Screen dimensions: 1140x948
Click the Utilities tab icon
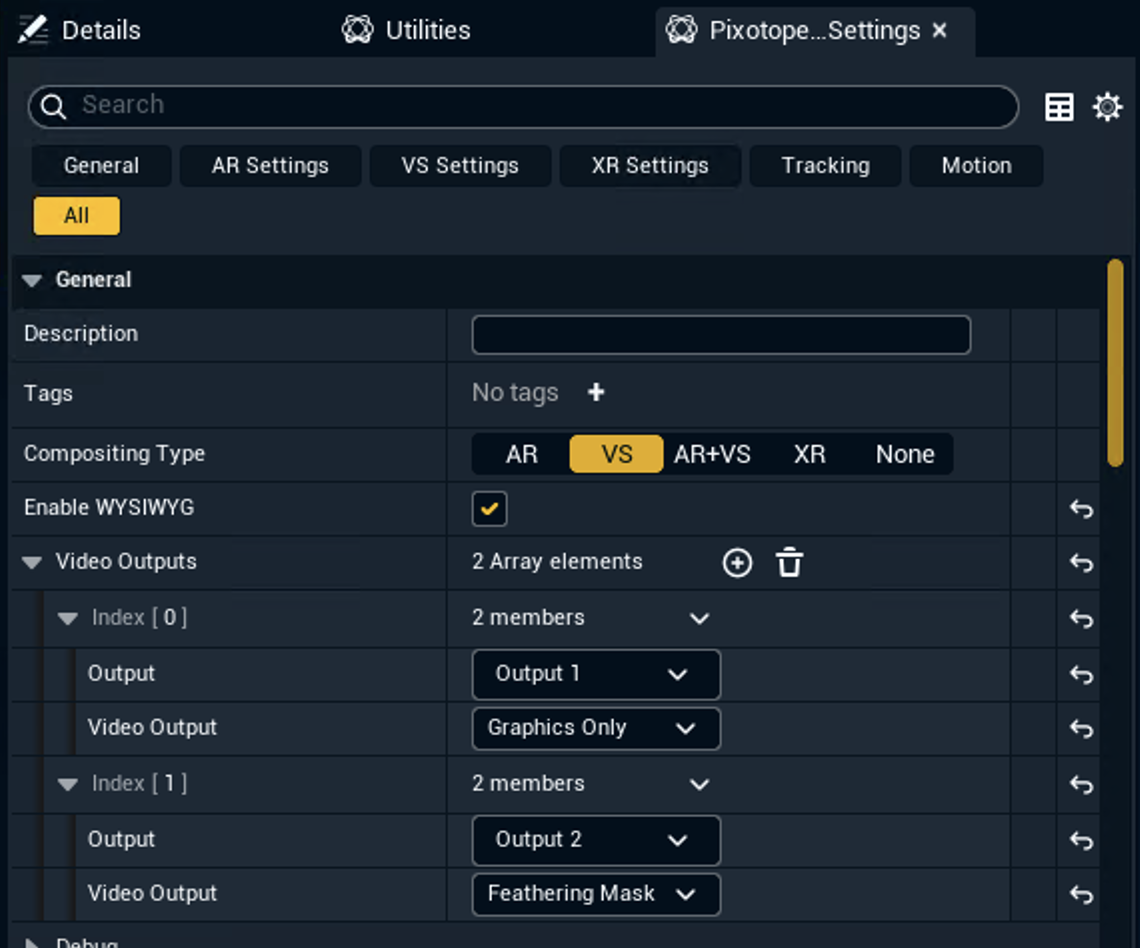tap(357, 30)
